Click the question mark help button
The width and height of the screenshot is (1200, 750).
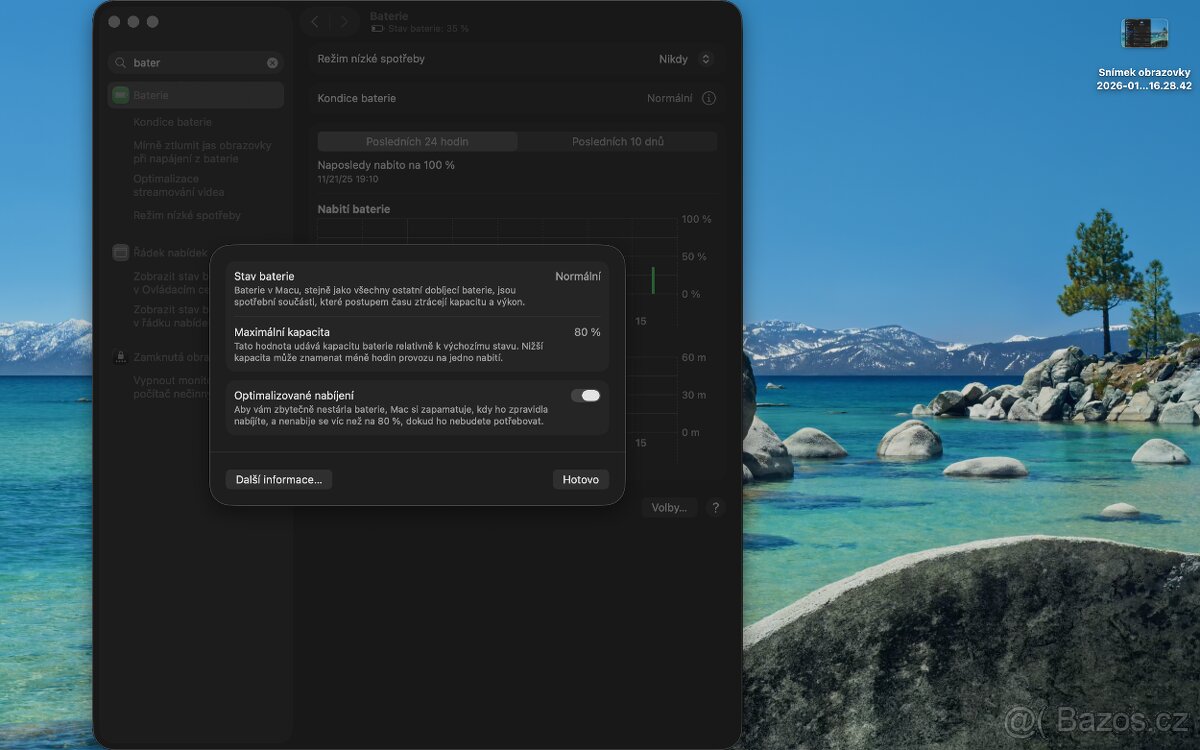coord(714,508)
